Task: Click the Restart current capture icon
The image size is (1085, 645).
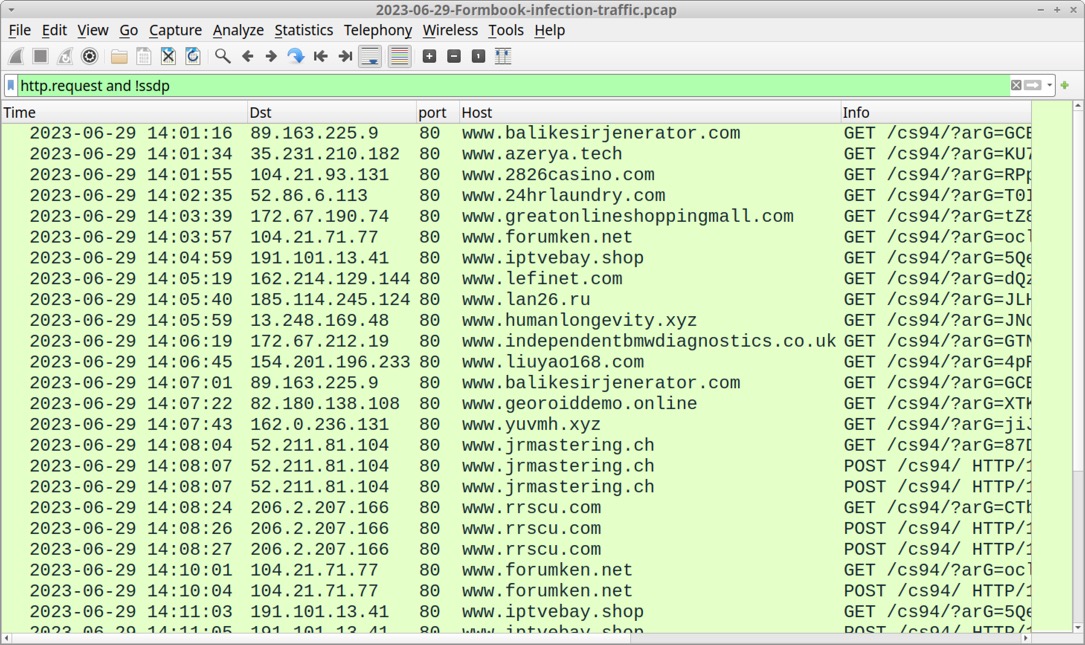Action: [x=65, y=56]
